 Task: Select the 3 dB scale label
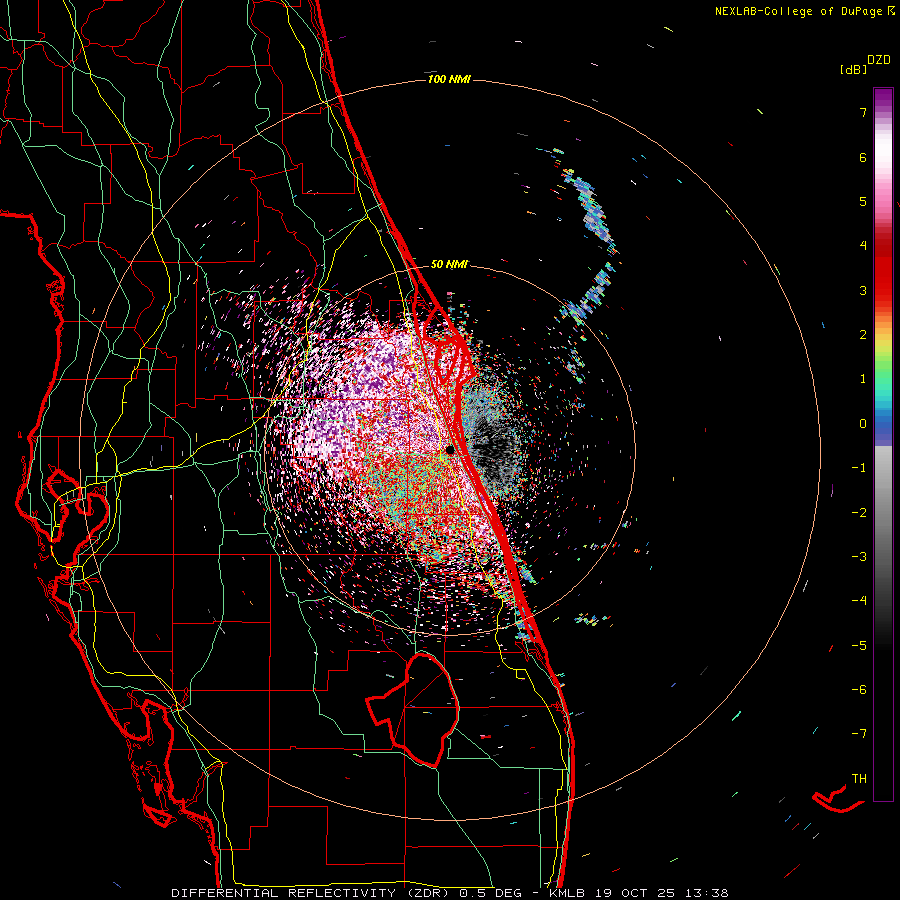pyautogui.click(x=863, y=290)
